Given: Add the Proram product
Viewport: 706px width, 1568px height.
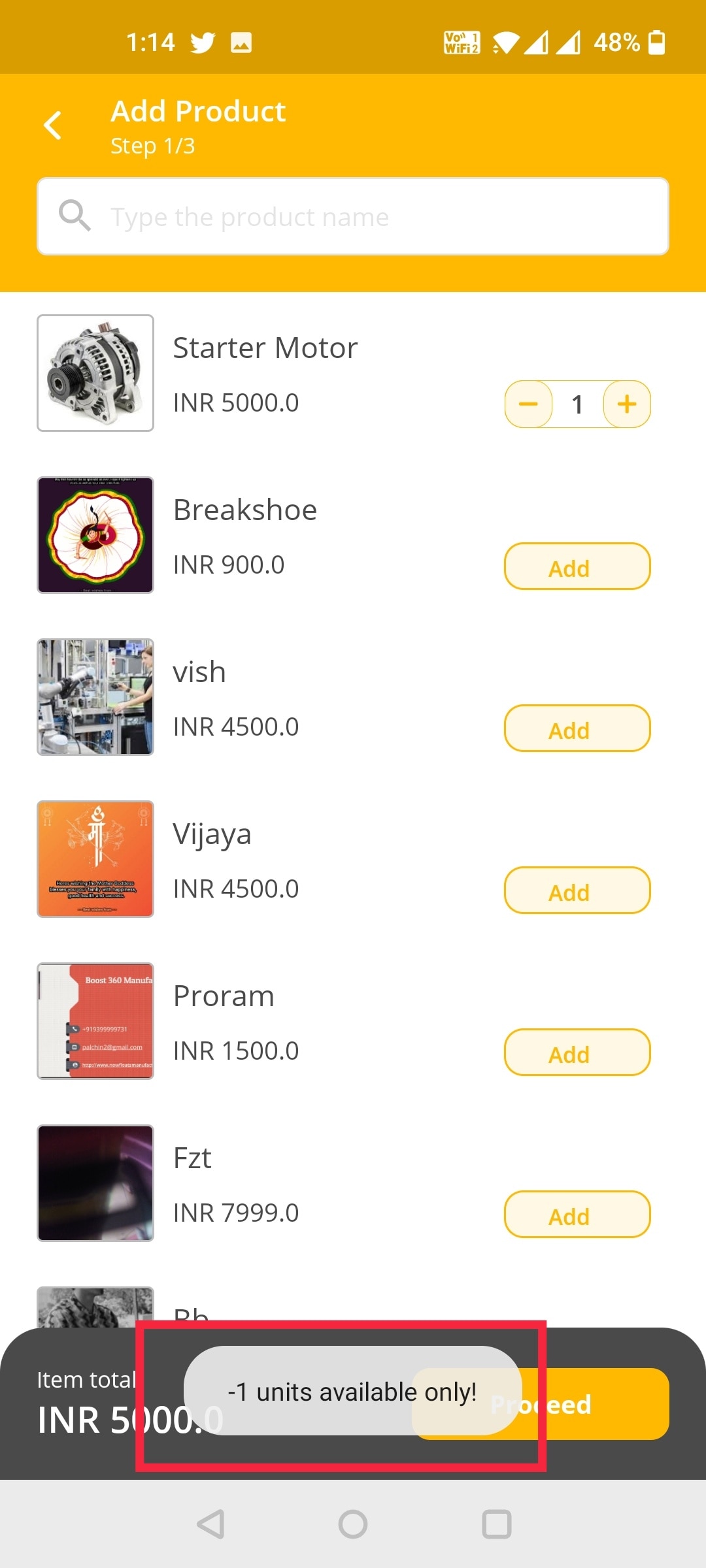Looking at the screenshot, I should pos(577,1053).
